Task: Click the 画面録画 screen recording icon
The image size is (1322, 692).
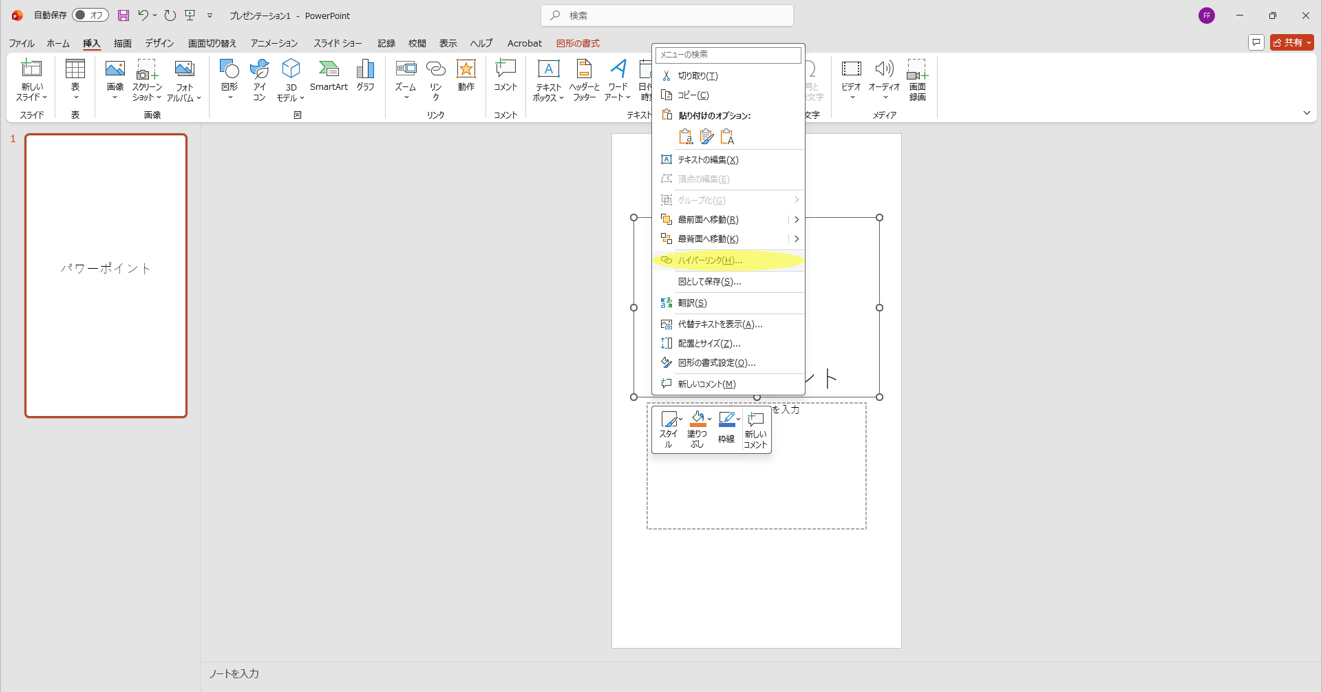Action: [917, 79]
